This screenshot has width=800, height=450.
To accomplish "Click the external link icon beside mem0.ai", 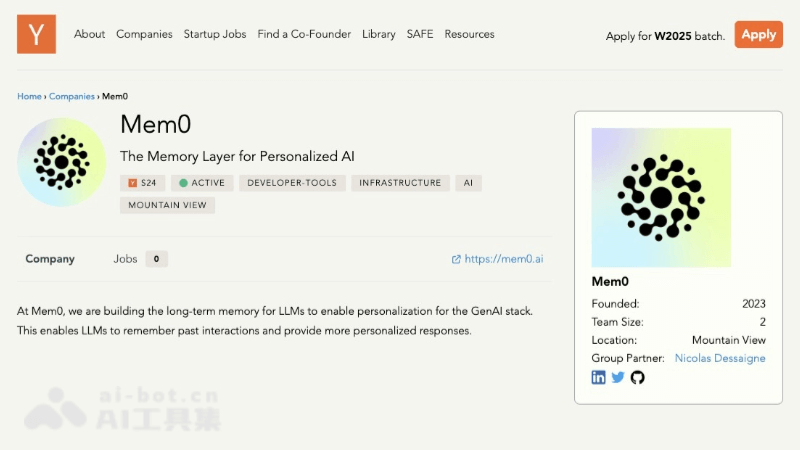I will 456,259.
